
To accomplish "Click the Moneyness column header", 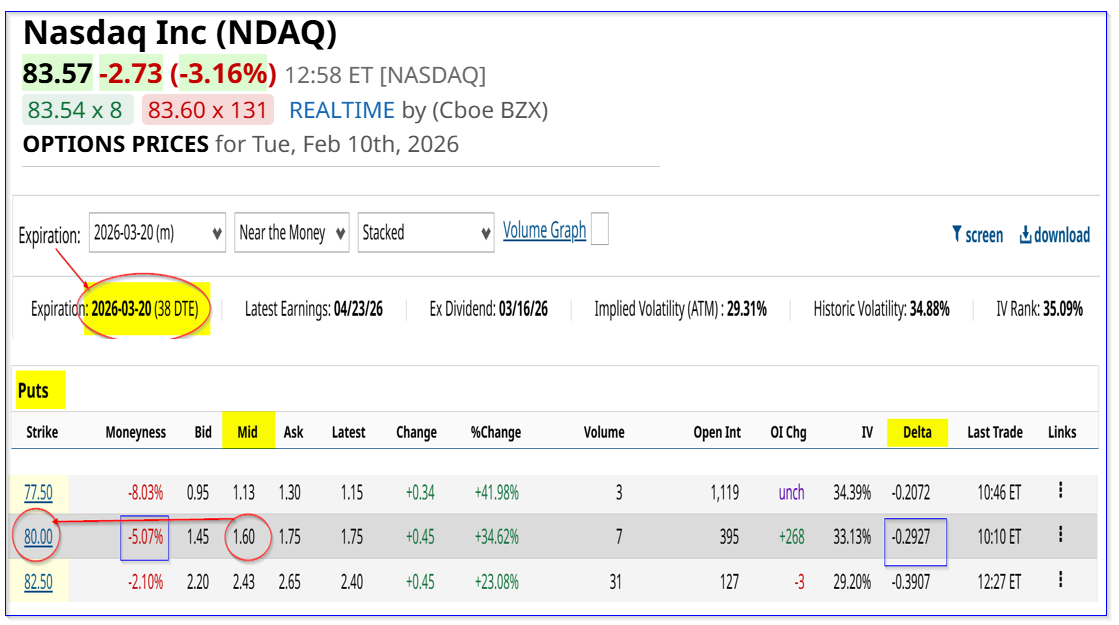I will tap(136, 432).
